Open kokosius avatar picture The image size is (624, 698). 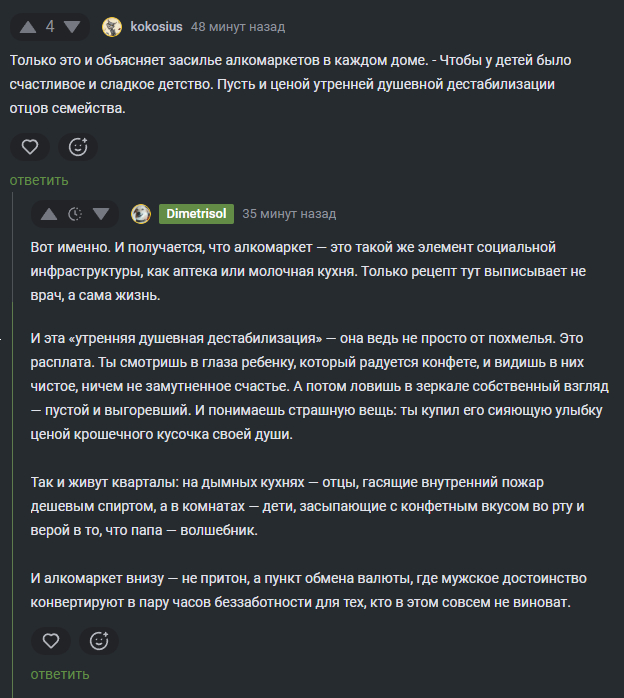click(112, 27)
